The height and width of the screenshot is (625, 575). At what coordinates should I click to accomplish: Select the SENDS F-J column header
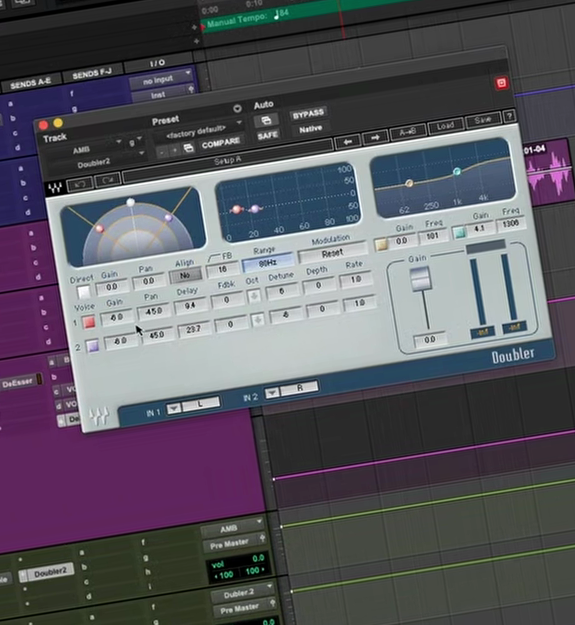click(92, 74)
